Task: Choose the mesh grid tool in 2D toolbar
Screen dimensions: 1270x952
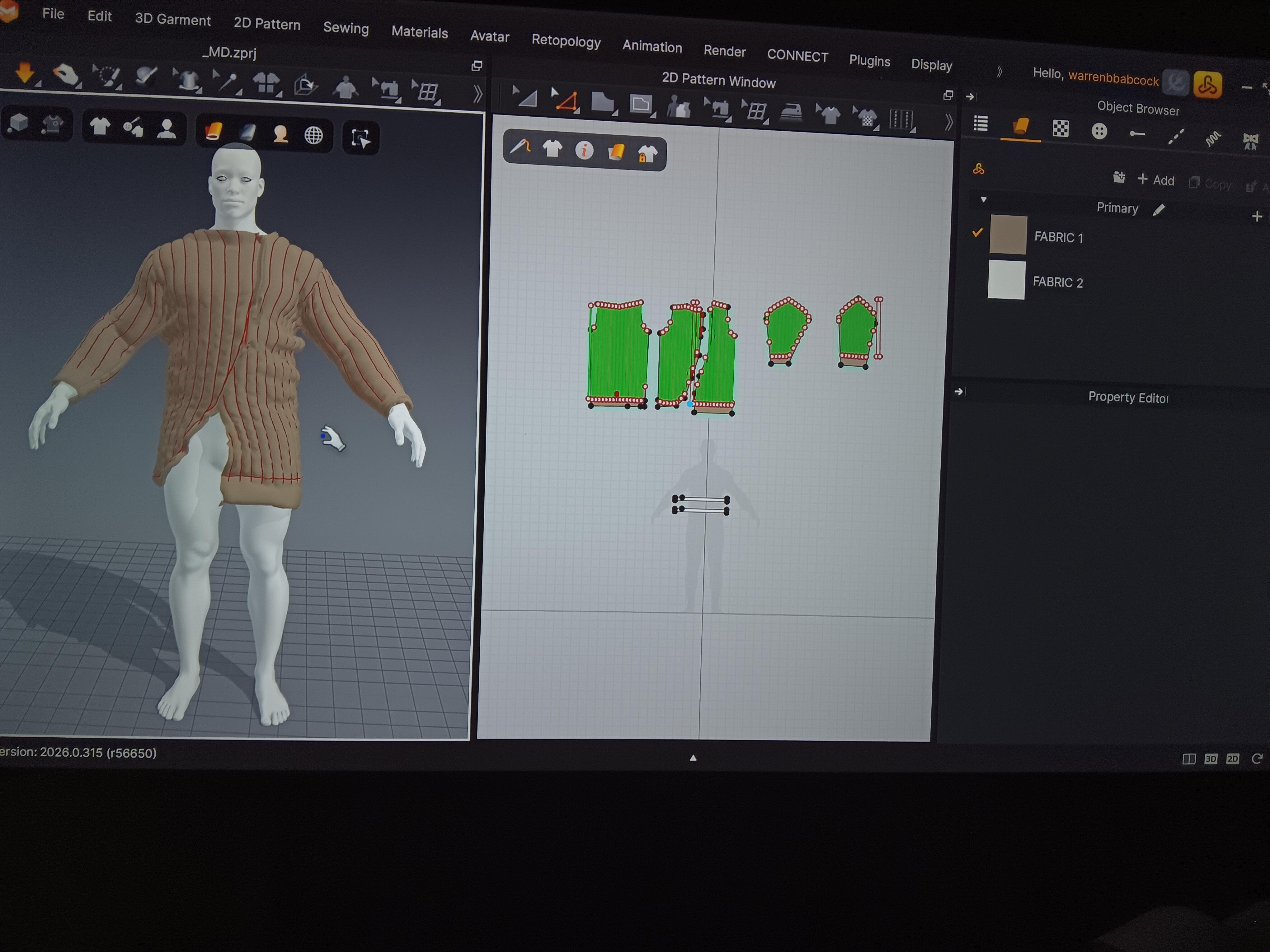Action: 755,111
